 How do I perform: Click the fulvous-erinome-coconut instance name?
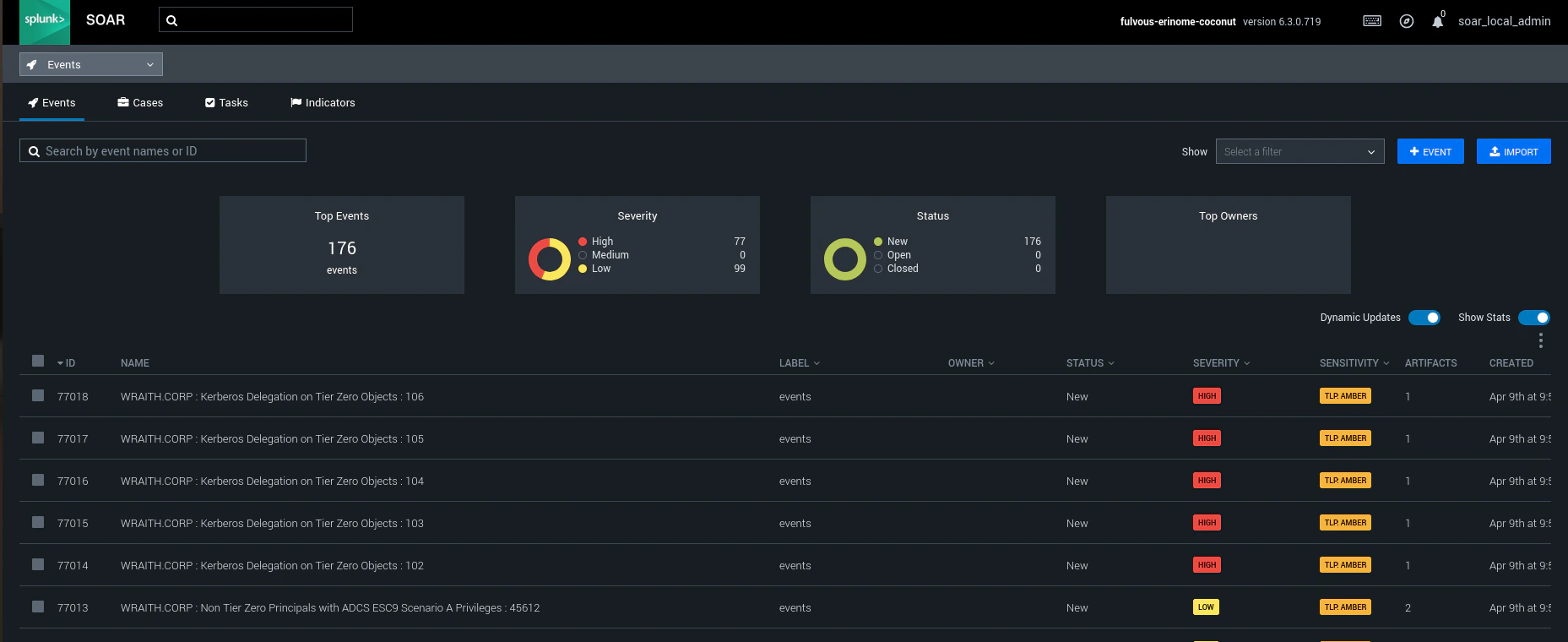(x=1178, y=22)
